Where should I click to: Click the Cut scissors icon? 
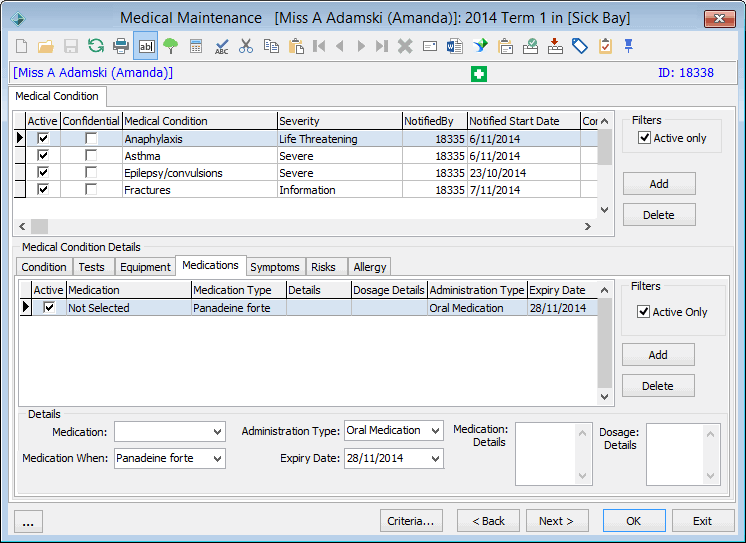point(246,46)
